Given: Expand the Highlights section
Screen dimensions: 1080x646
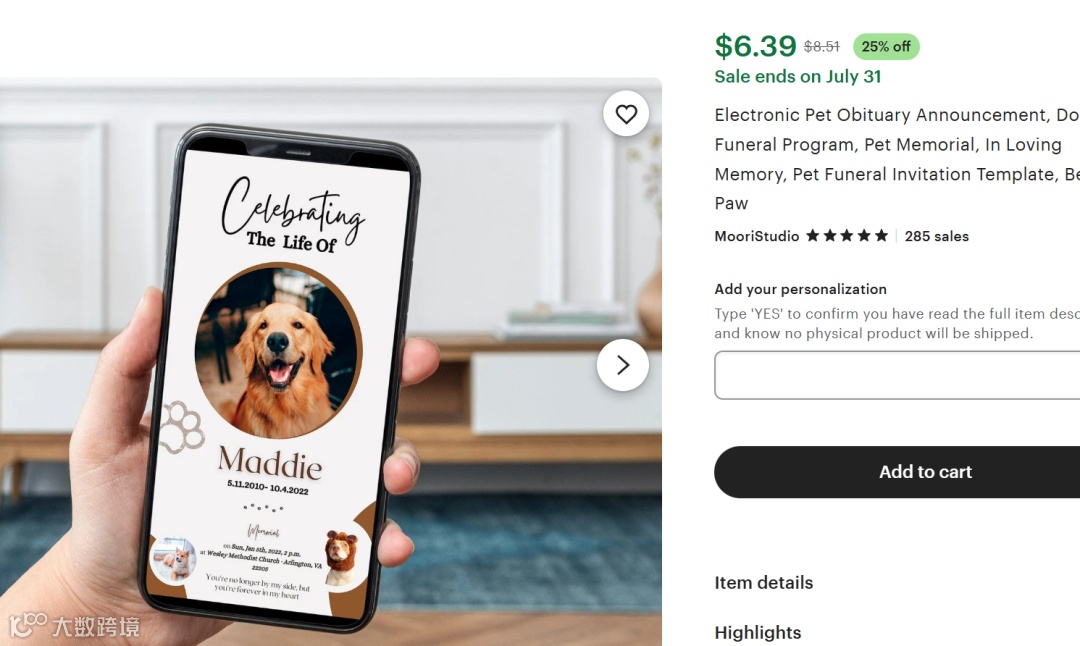Looking at the screenshot, I should 758,632.
